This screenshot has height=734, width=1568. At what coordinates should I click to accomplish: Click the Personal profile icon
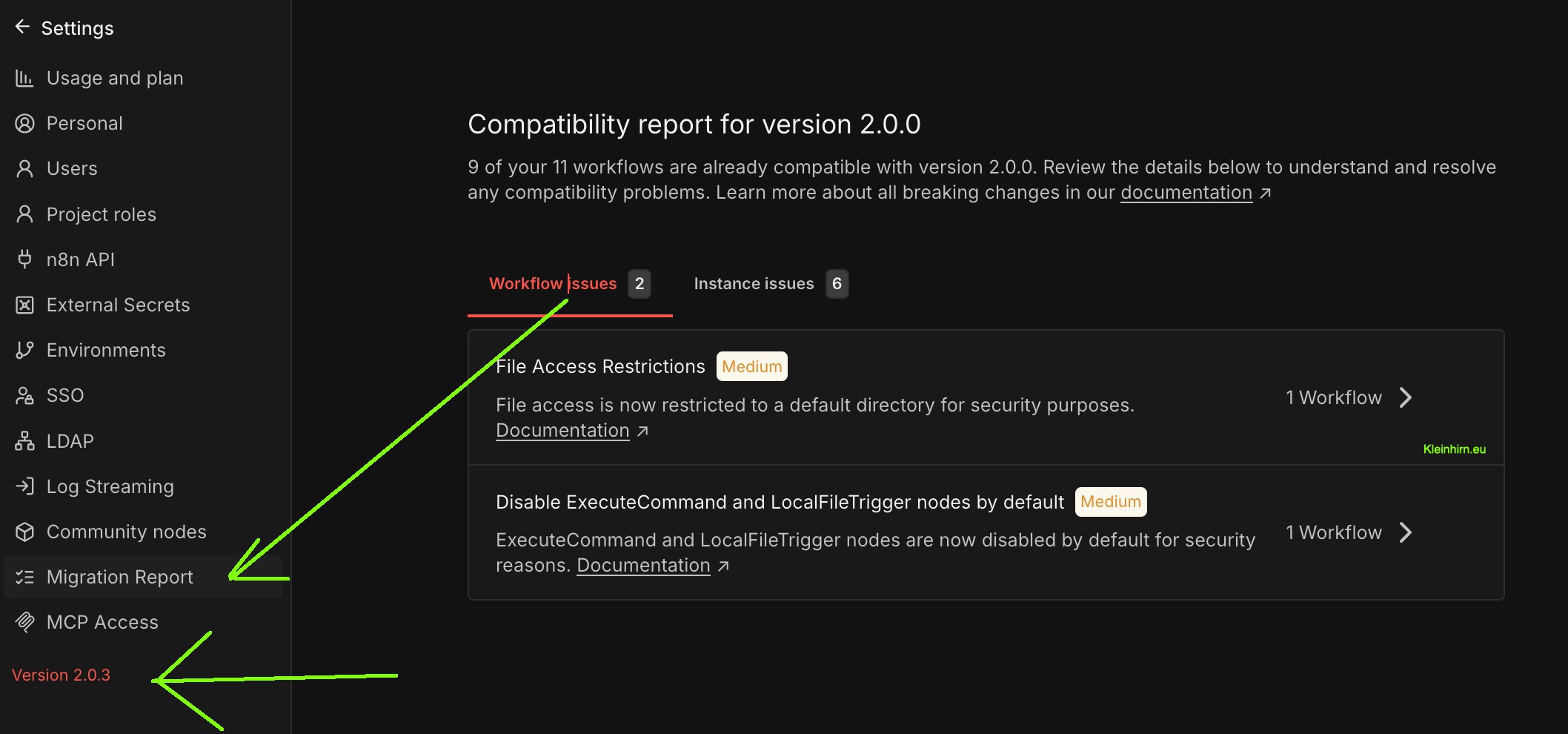coord(24,123)
